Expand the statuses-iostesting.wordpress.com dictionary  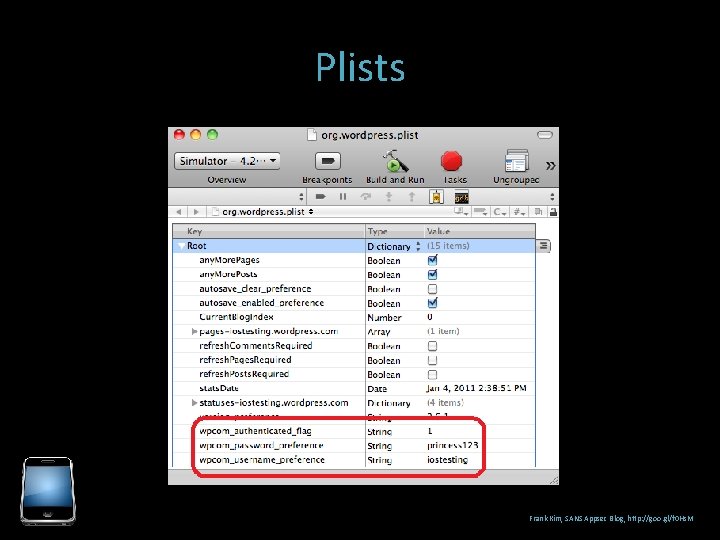194,403
